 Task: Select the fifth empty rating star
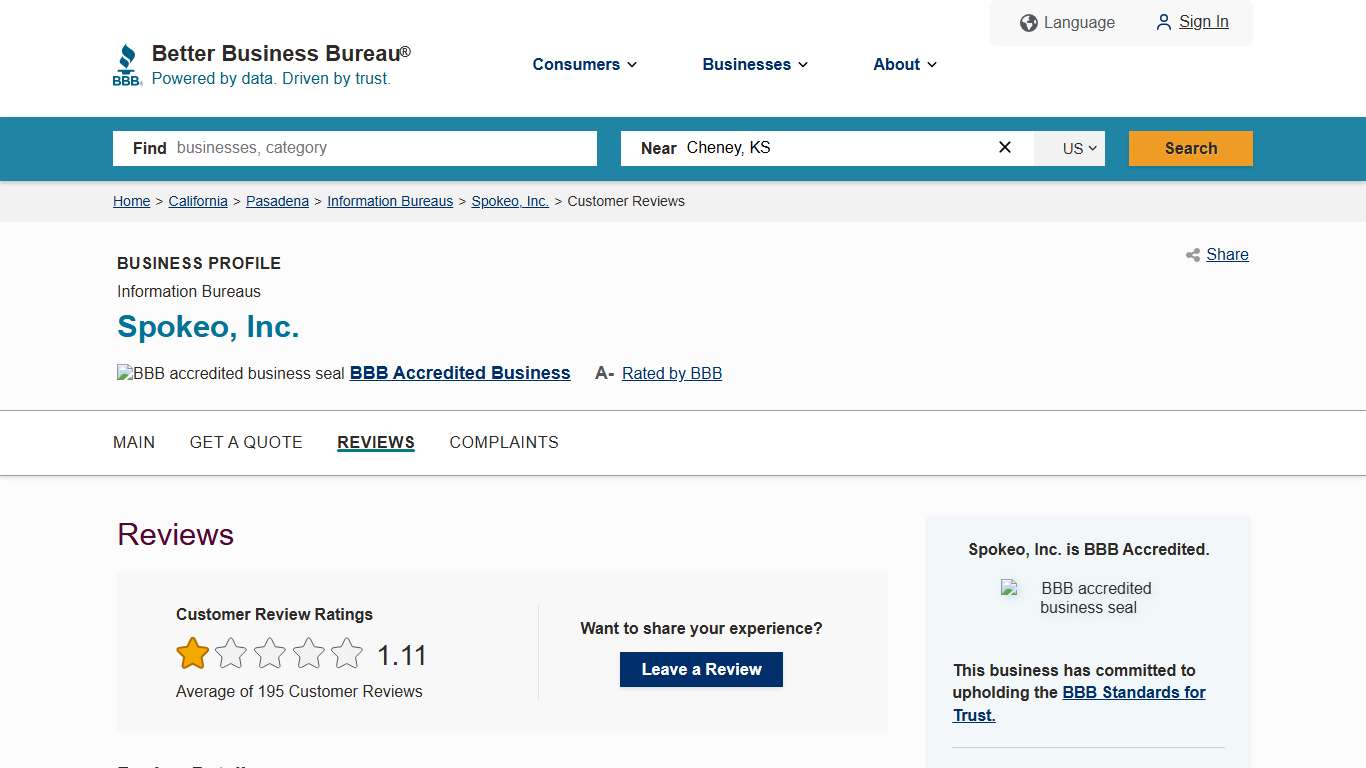(x=347, y=653)
